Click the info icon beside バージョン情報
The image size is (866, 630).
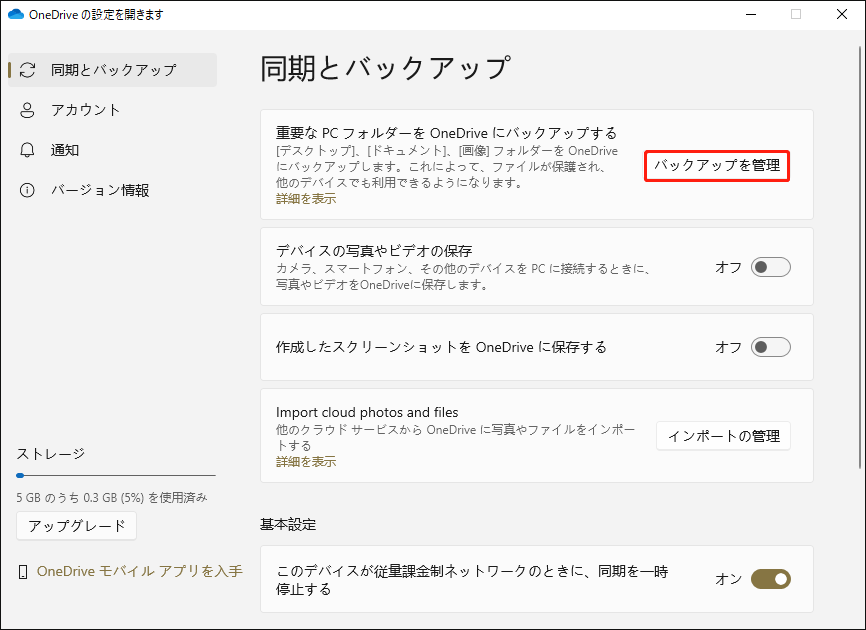point(27,190)
